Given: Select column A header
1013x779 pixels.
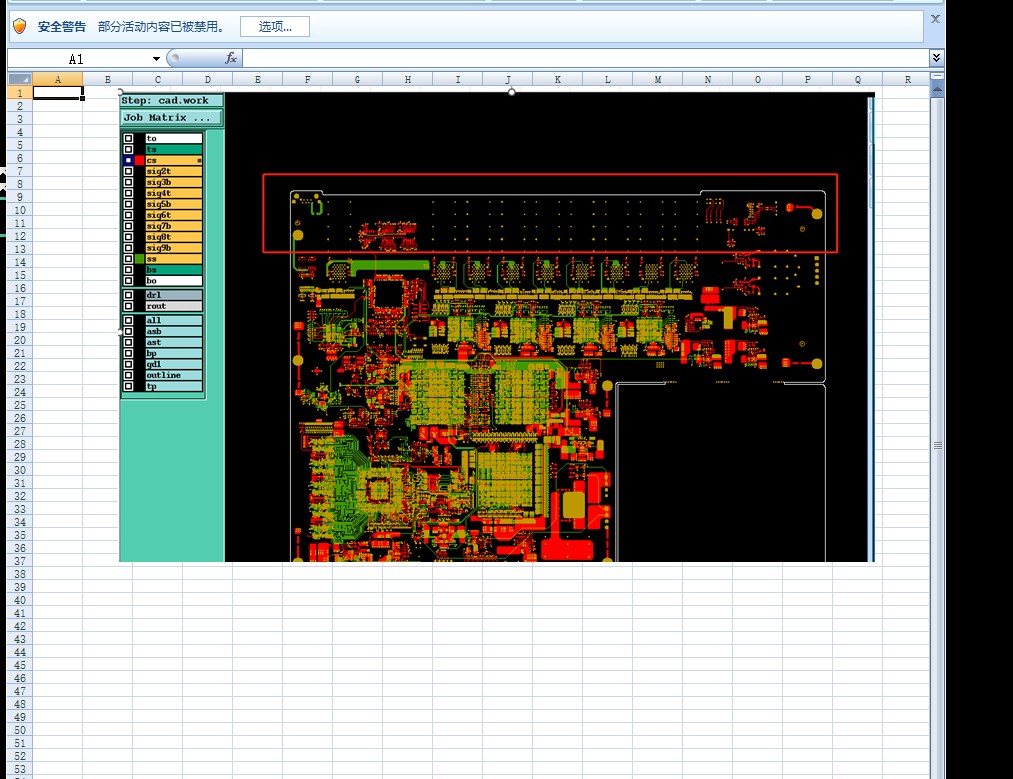Looking at the screenshot, I should pos(57,79).
